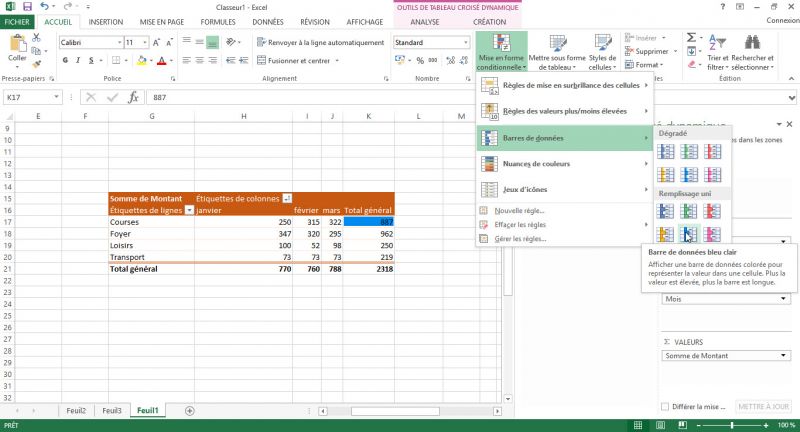This screenshot has width=800, height=432.
Task: Click the format painter brush icon
Action: pos(36,64)
